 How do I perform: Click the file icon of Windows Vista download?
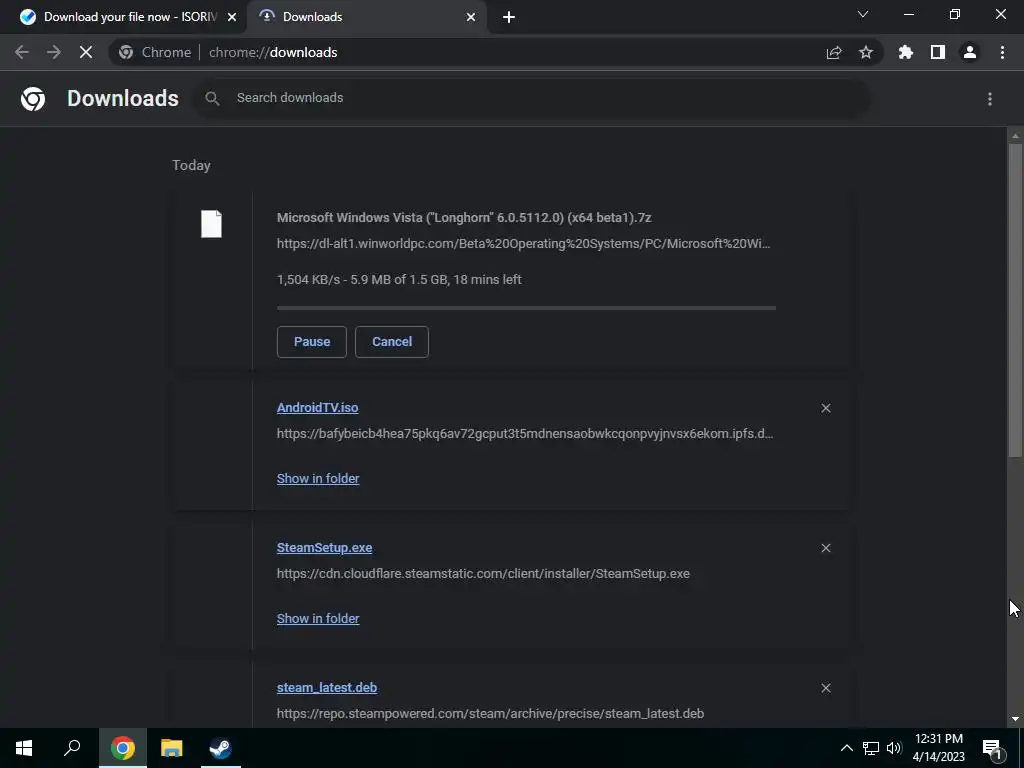click(211, 224)
